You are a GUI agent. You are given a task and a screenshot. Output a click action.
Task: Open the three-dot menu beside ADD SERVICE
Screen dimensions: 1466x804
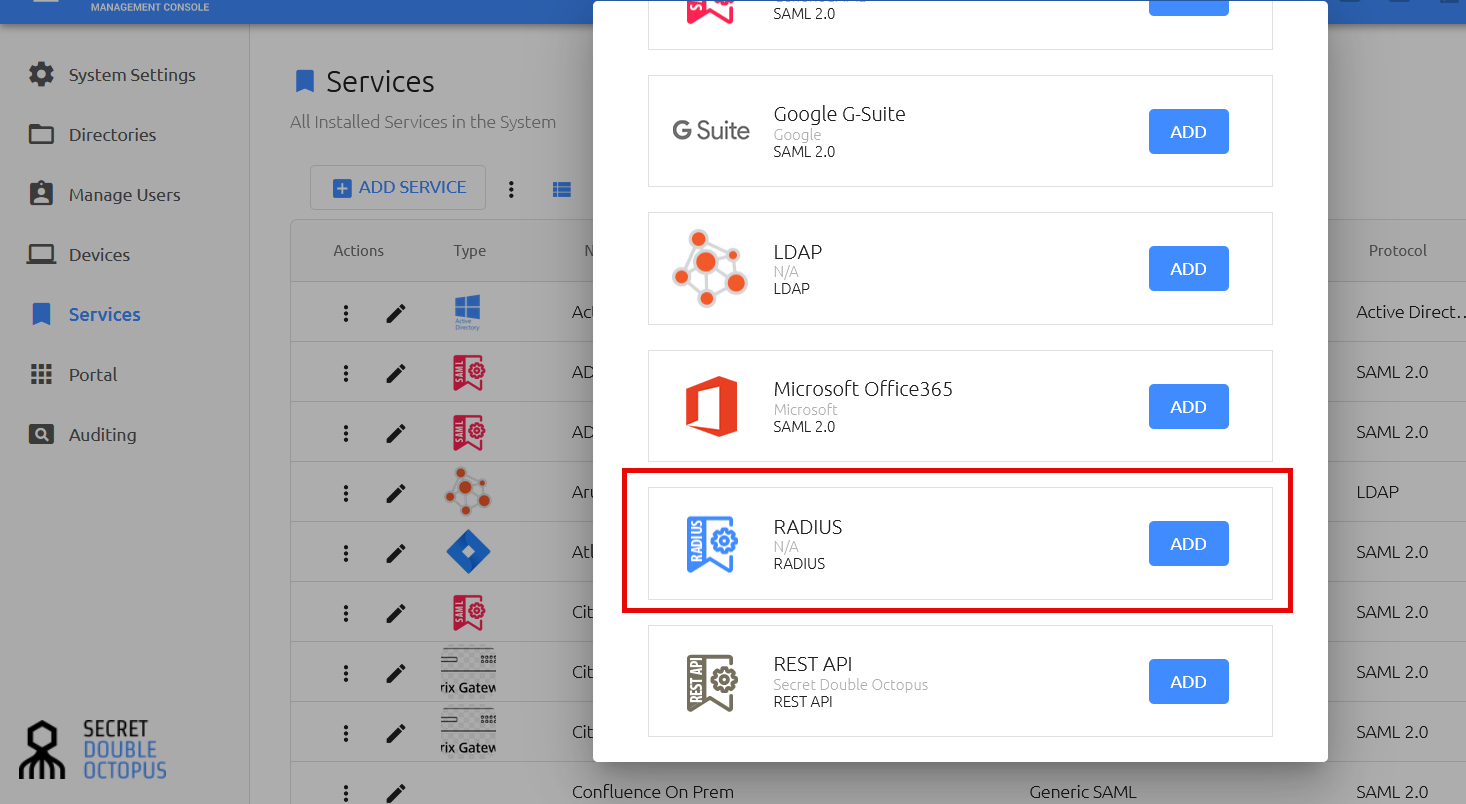coord(511,188)
